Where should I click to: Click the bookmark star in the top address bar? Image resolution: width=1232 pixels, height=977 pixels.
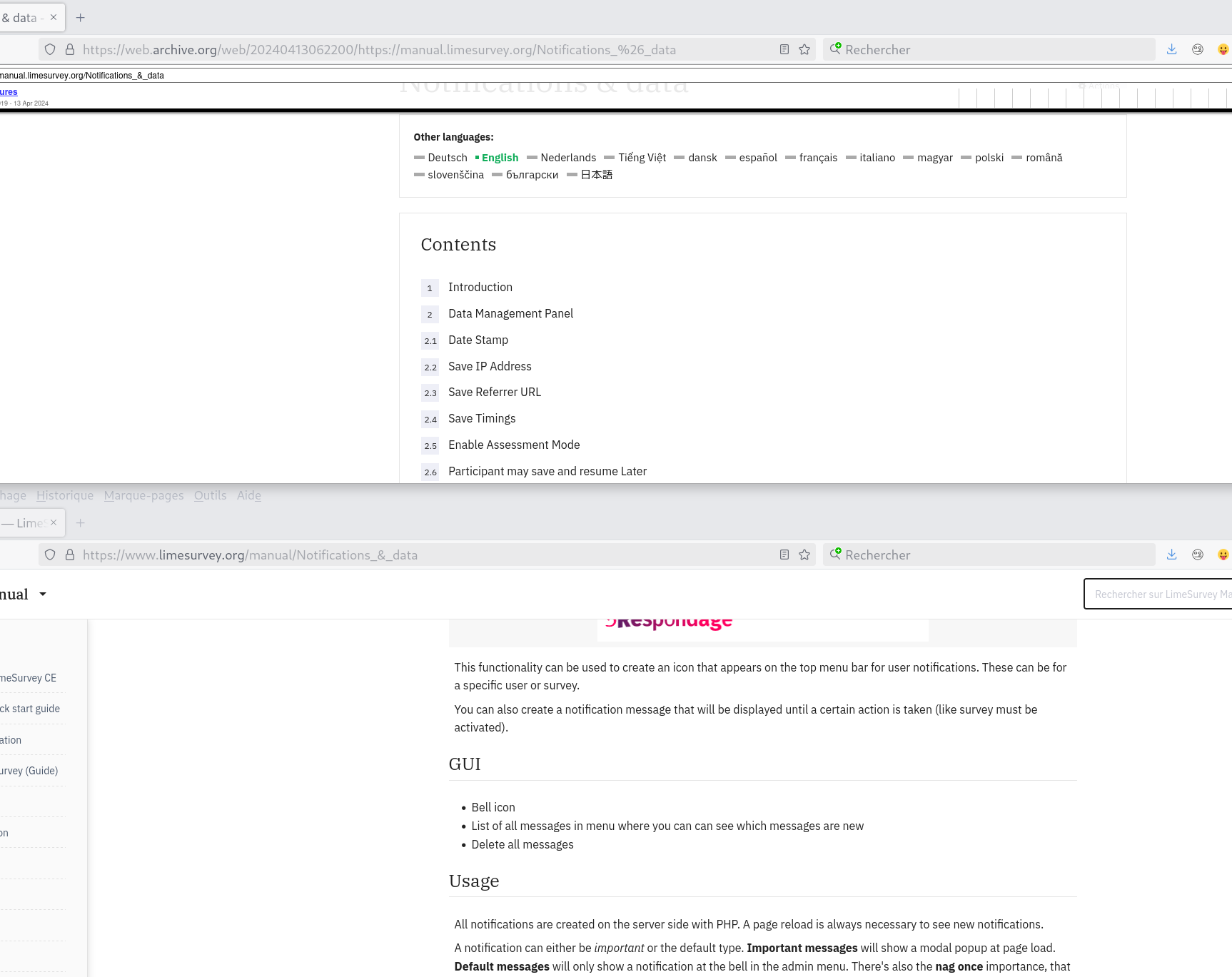pyautogui.click(x=804, y=49)
